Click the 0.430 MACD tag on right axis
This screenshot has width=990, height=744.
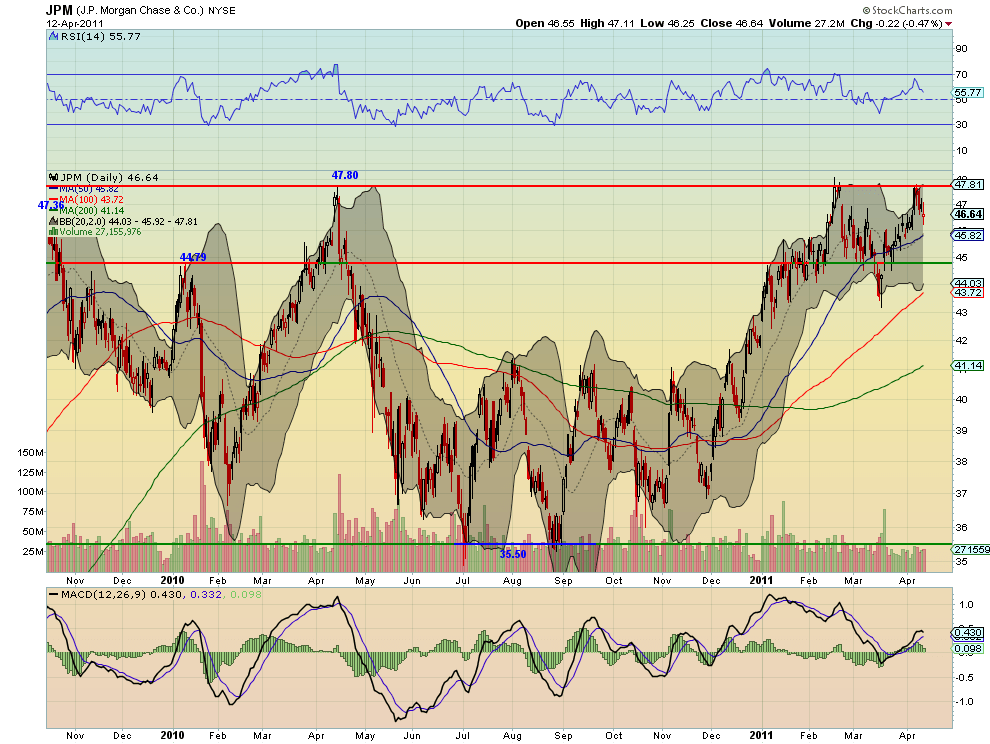point(968,632)
